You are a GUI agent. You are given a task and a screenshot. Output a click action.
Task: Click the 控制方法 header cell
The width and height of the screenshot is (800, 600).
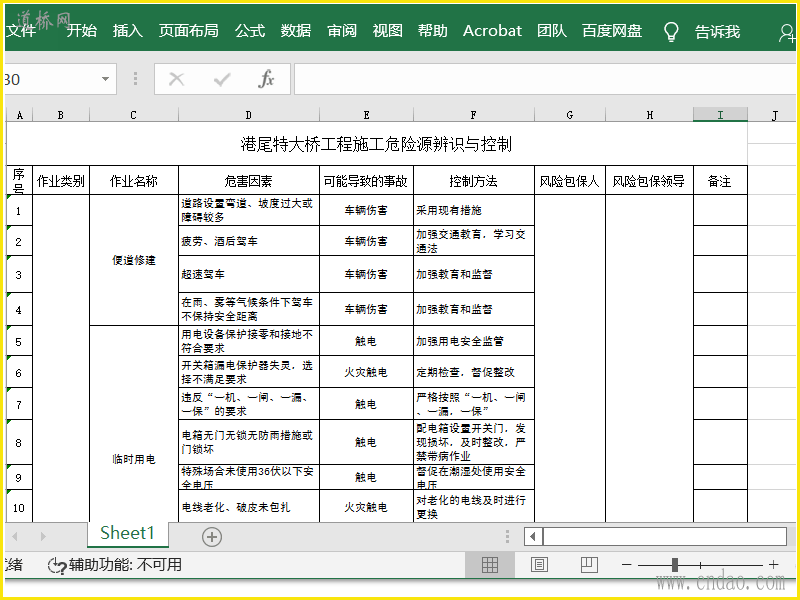(x=474, y=181)
